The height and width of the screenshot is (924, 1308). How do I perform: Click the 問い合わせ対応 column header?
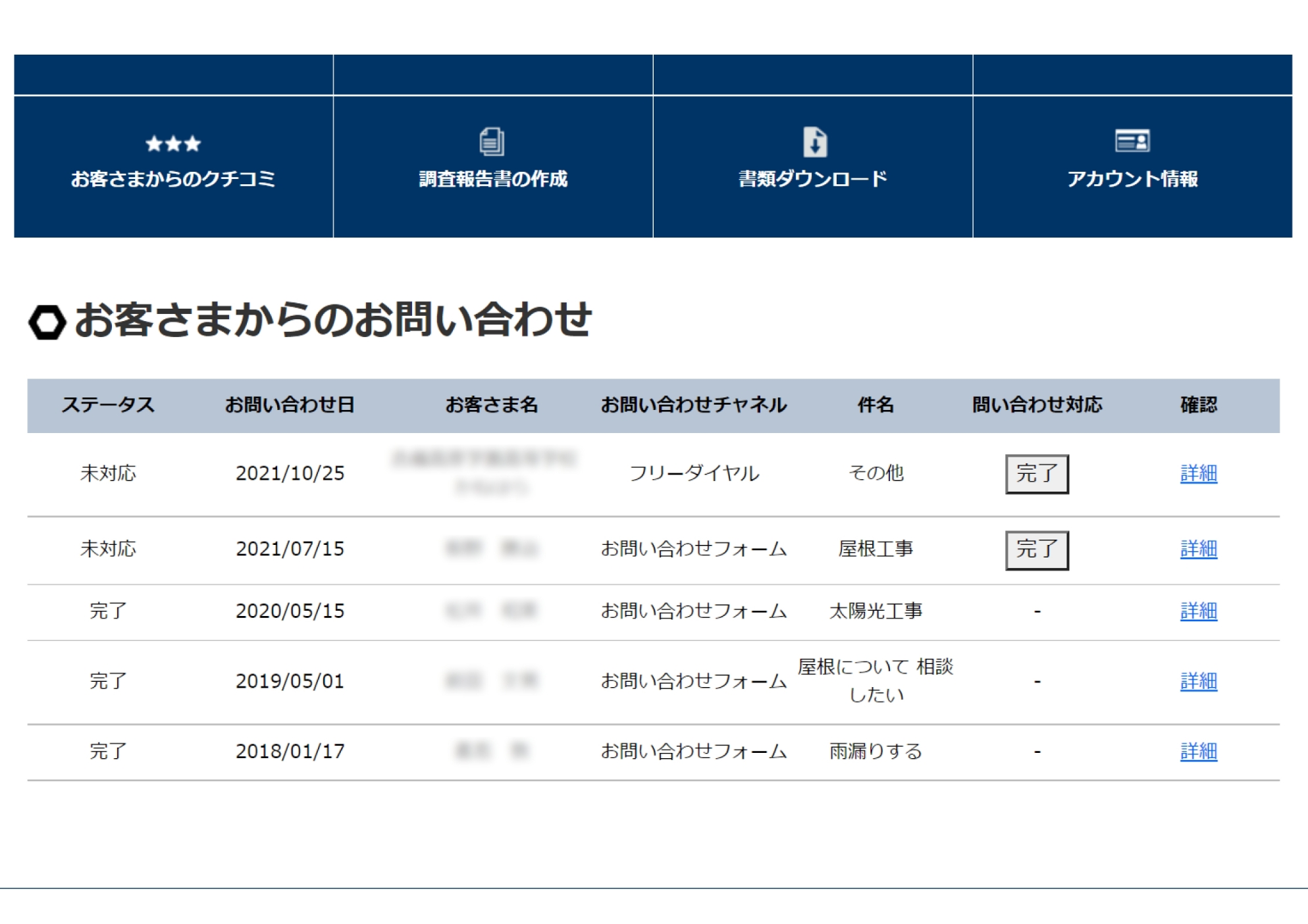click(x=1037, y=405)
